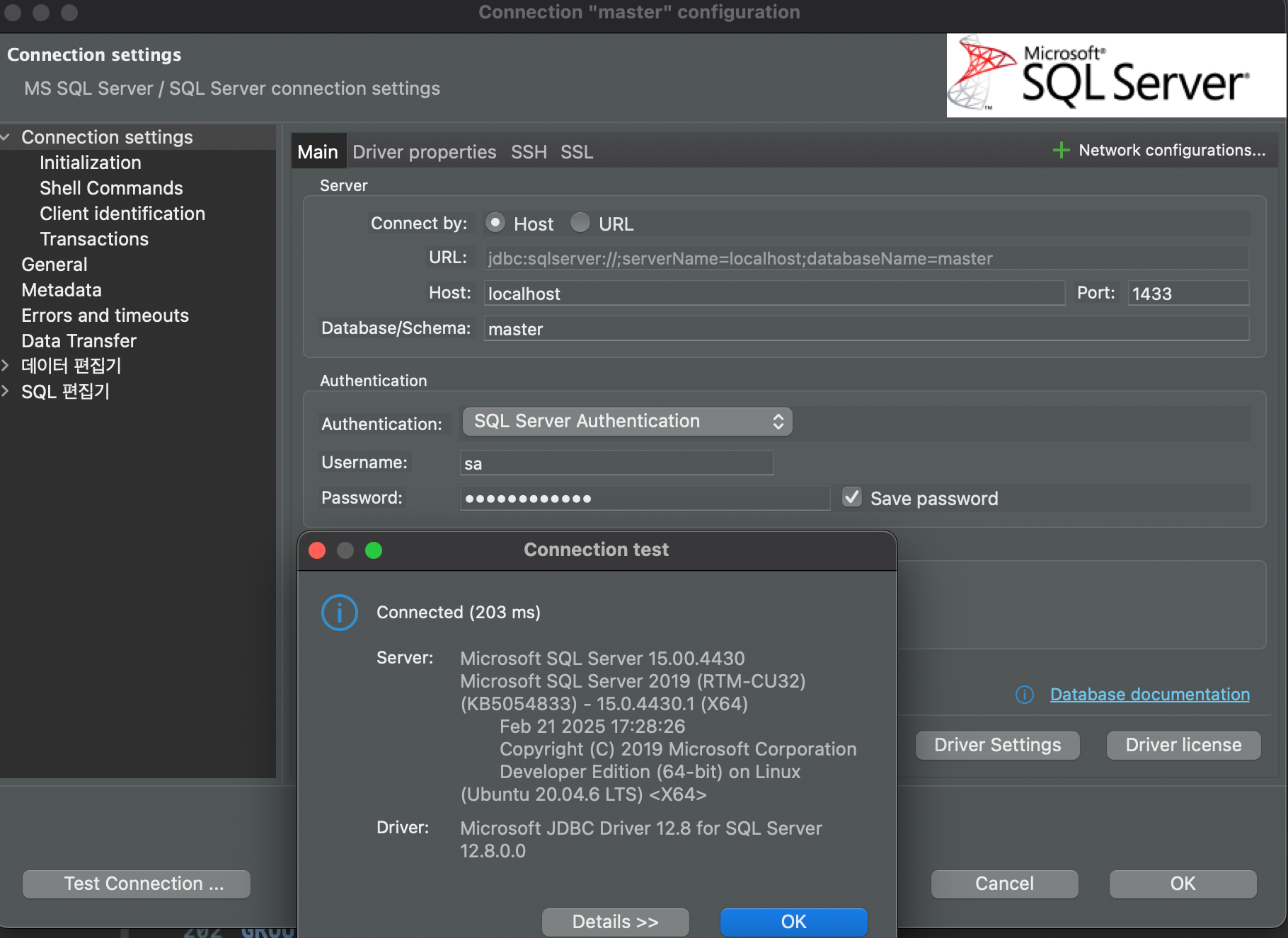Click the blue info icon in Connection test
1288x938 pixels.
pos(340,613)
